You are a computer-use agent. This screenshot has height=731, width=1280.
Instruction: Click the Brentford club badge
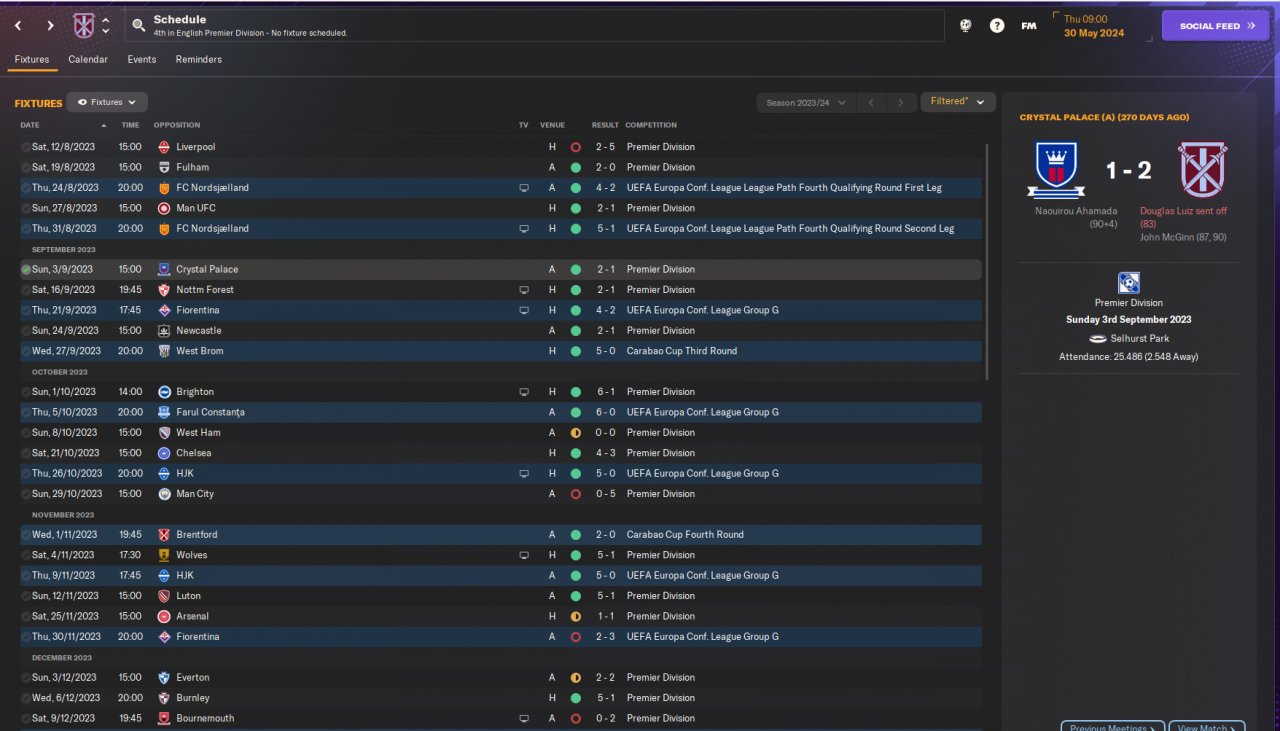click(164, 535)
